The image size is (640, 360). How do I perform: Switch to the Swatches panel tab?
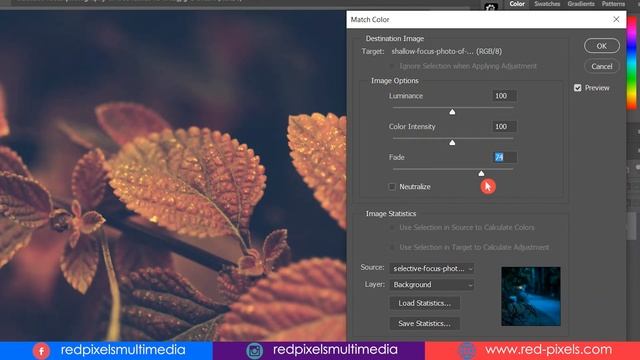coord(547,4)
